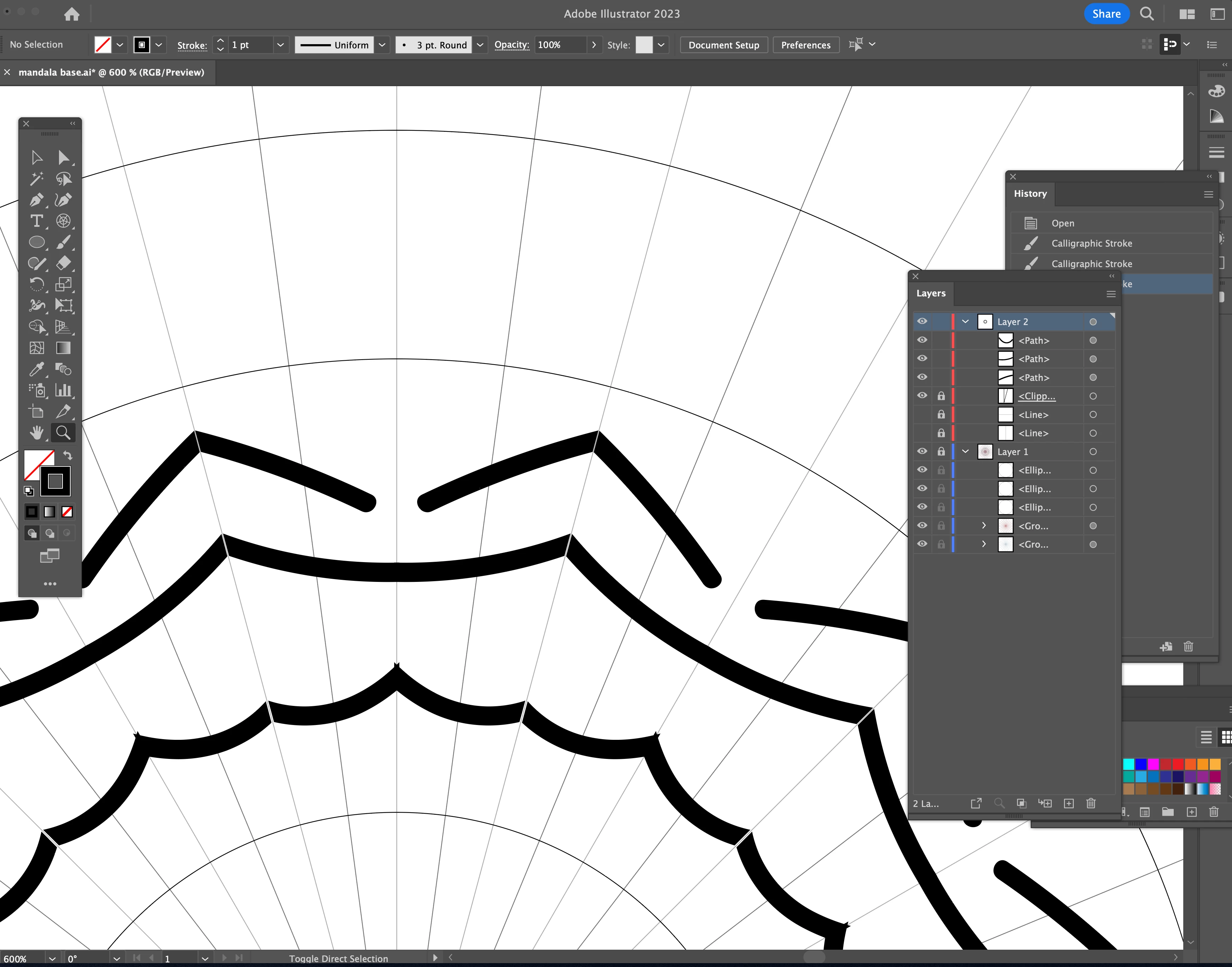Collapse the Layer 2 disclosure arrow
The width and height of the screenshot is (1232, 967).
pos(965,322)
